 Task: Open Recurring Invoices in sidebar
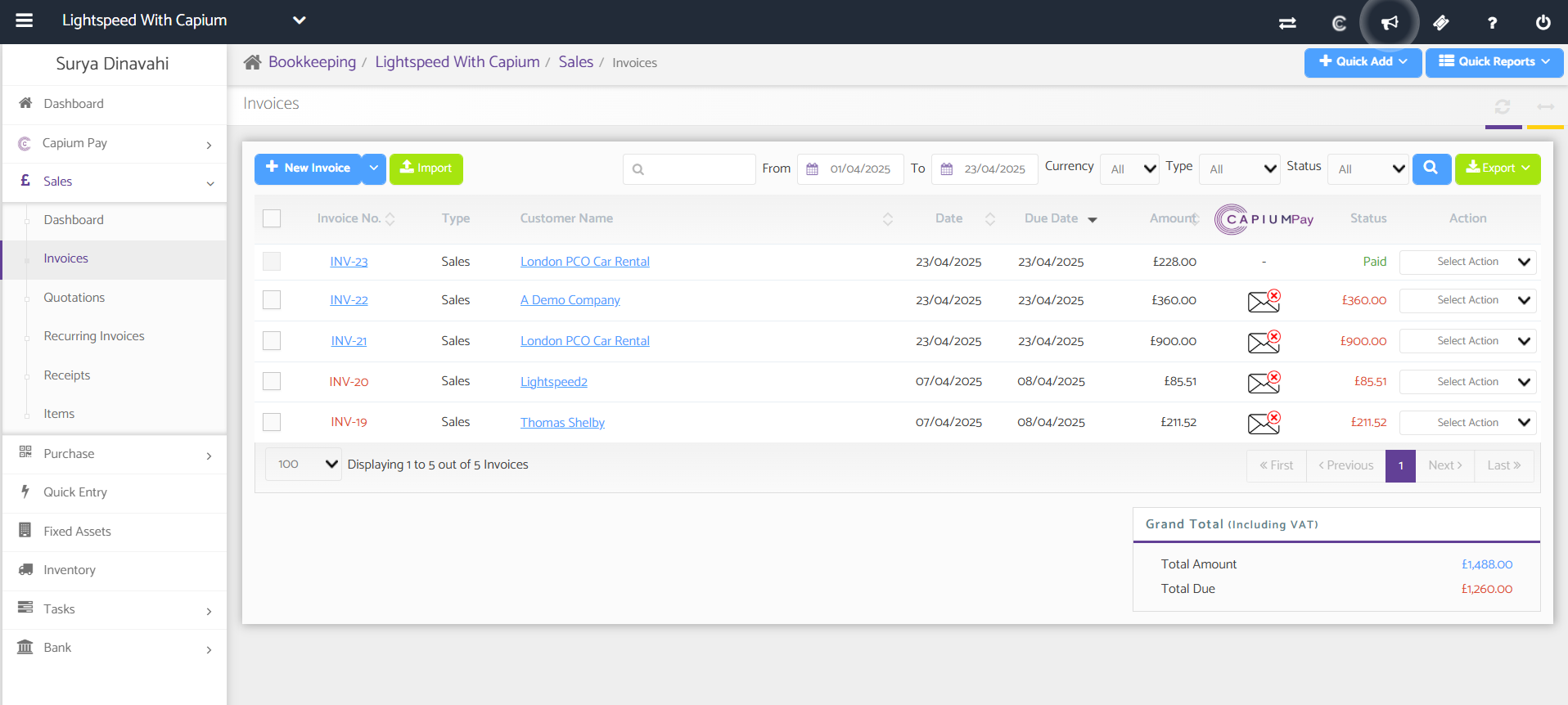click(94, 336)
